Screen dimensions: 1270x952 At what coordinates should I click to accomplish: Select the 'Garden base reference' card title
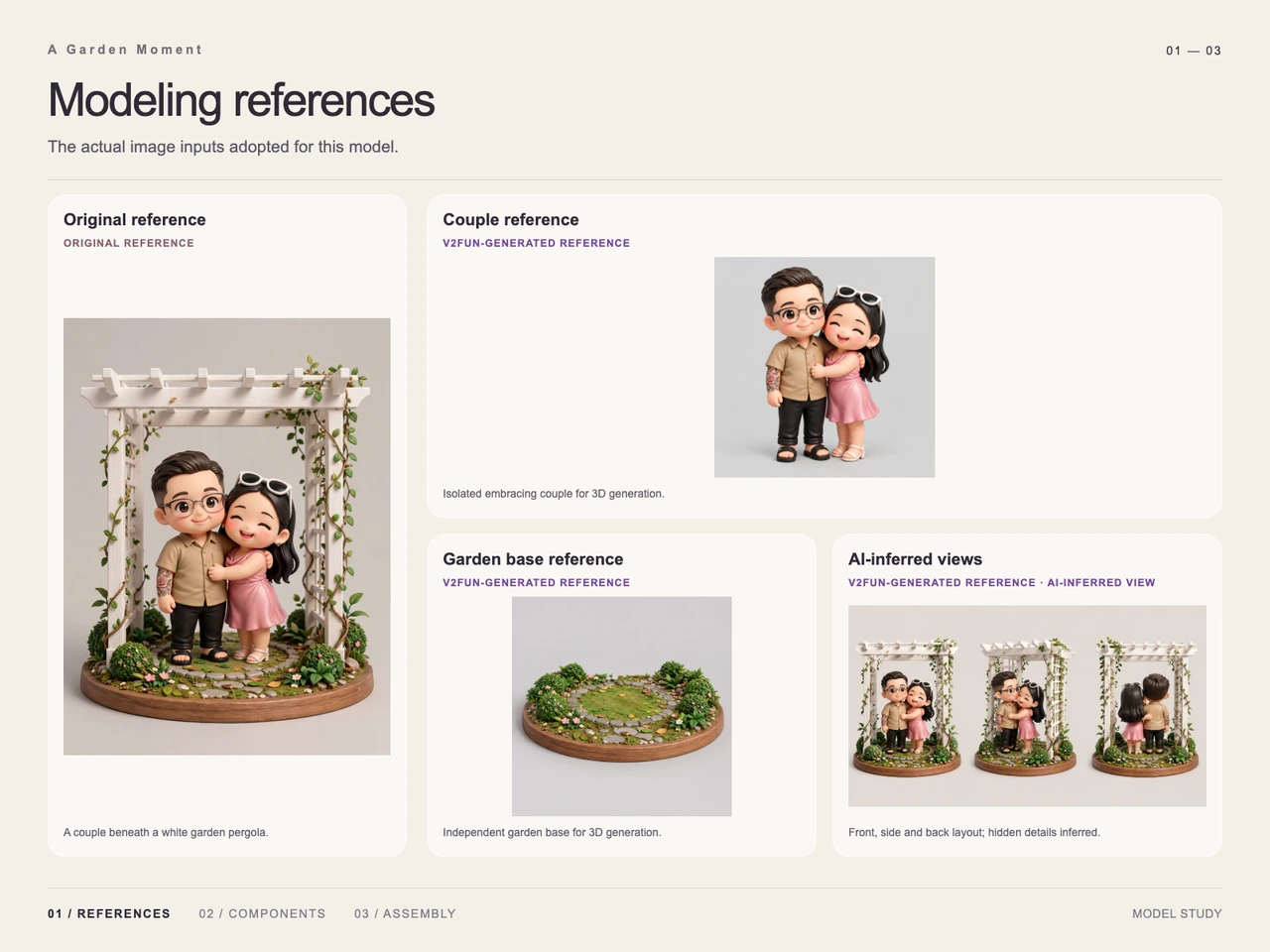point(533,559)
